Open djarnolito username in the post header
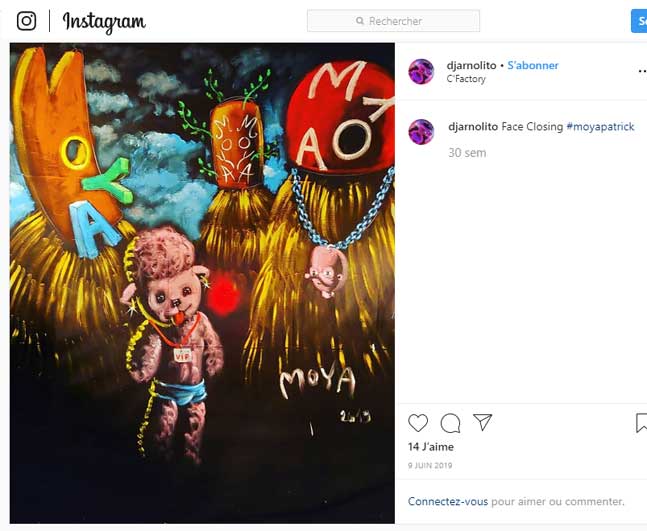Screen dimensions: 647x531 point(471,65)
